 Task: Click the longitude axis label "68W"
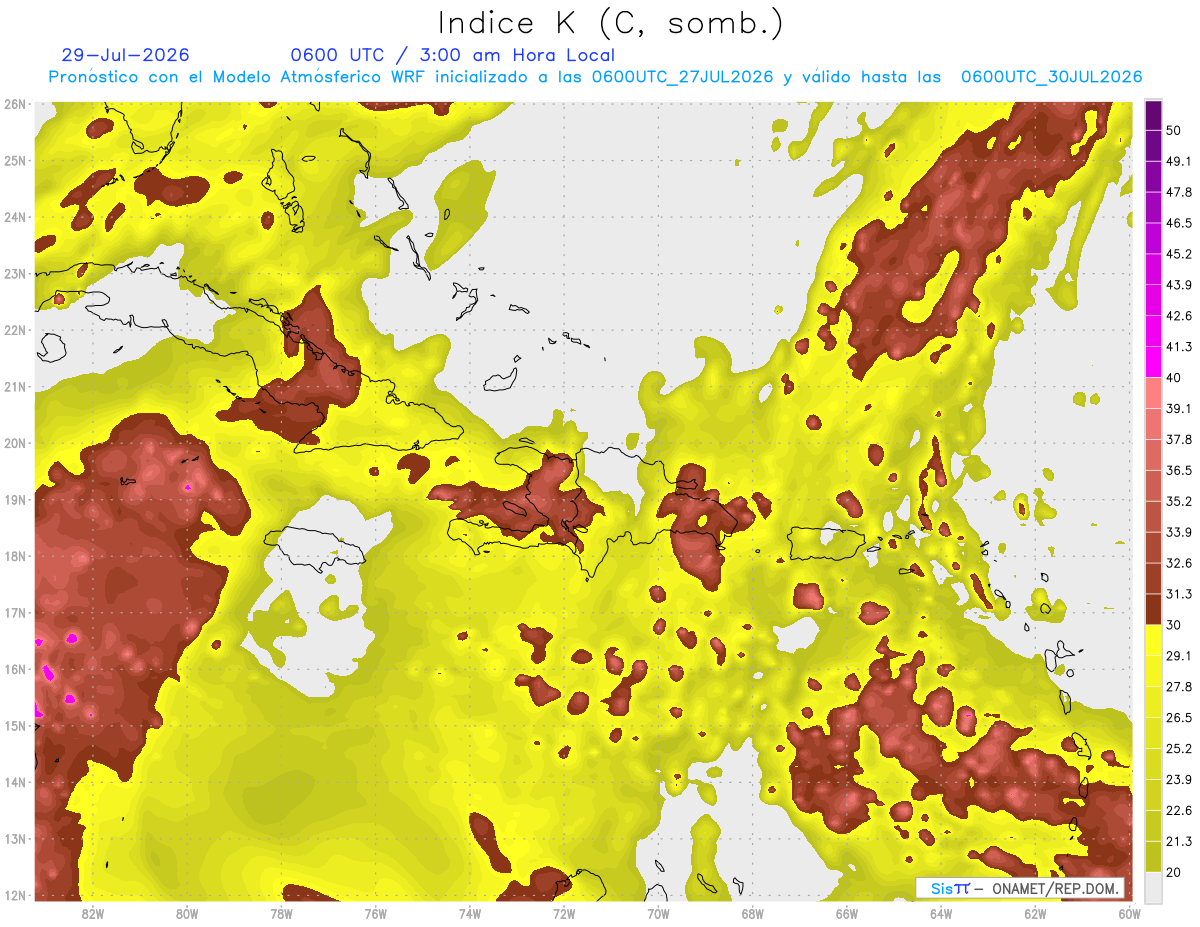coord(753,914)
